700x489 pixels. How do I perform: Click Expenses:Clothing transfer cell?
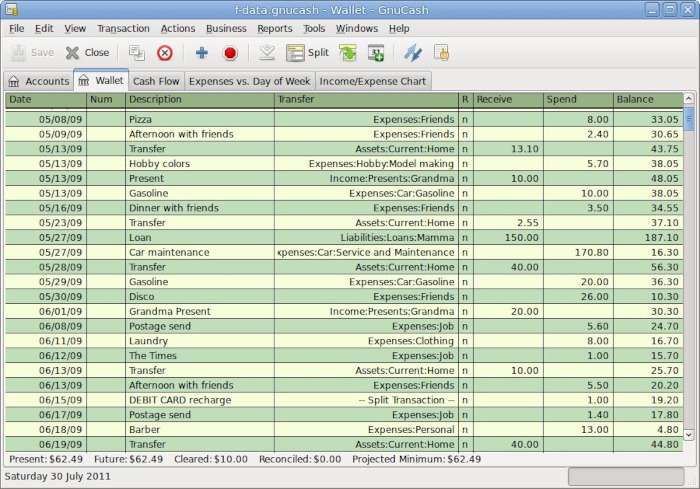click(366, 341)
